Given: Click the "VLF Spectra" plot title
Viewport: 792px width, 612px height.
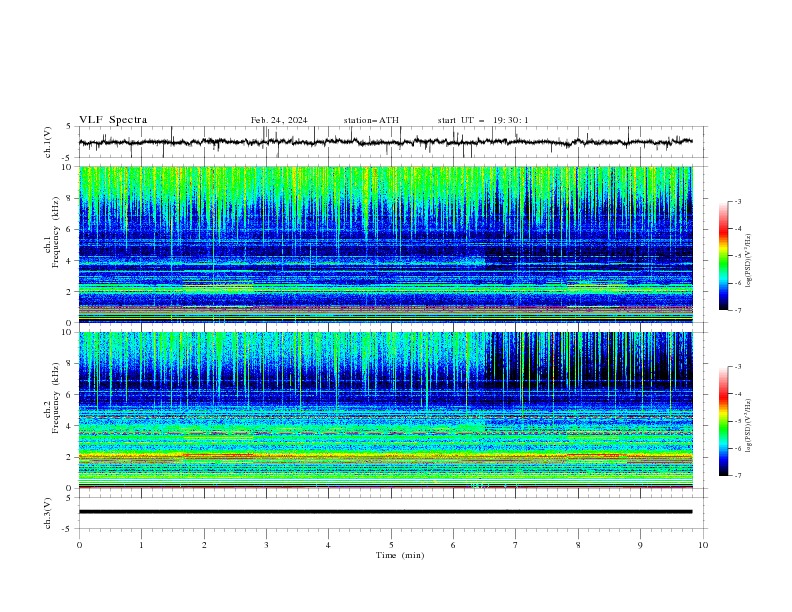Looking at the screenshot, I should point(113,120).
